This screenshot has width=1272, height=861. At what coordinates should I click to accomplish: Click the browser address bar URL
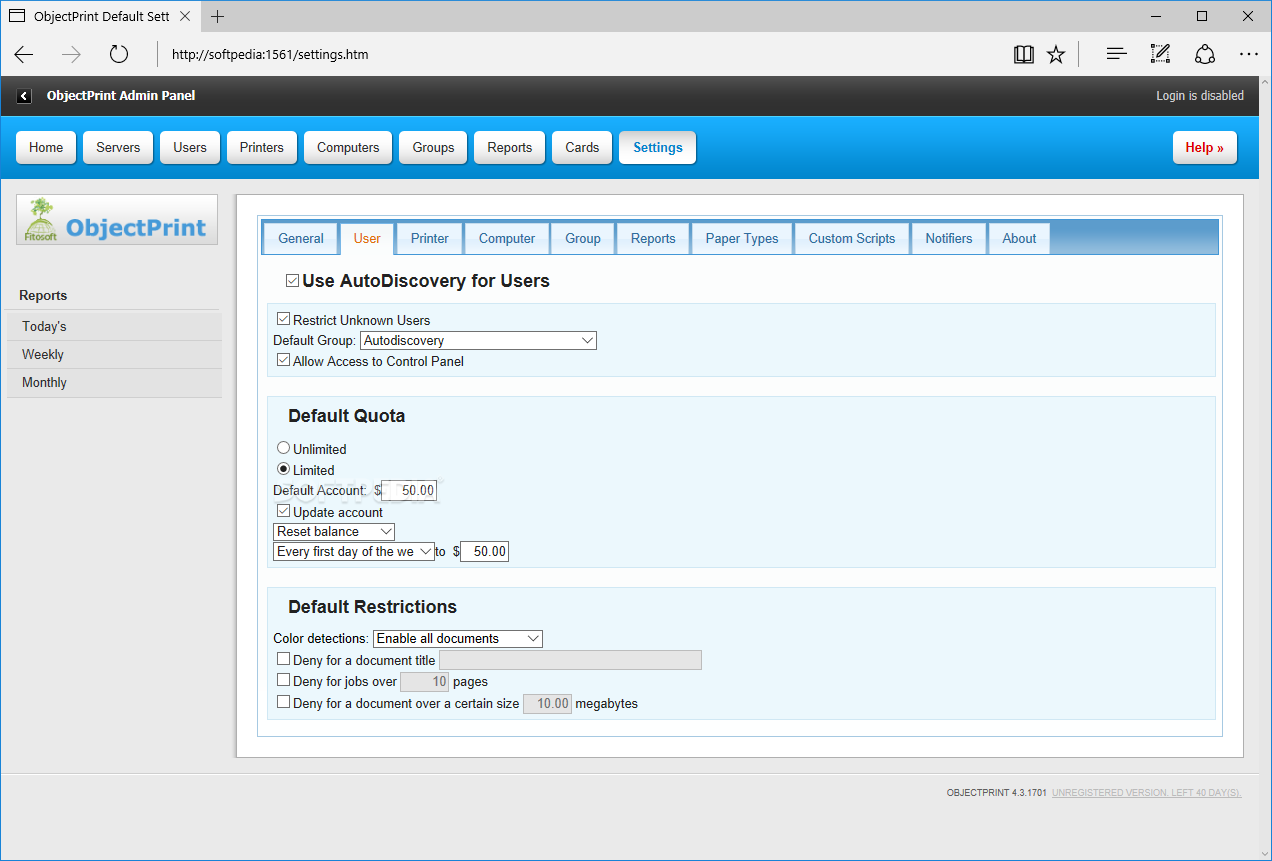[270, 54]
